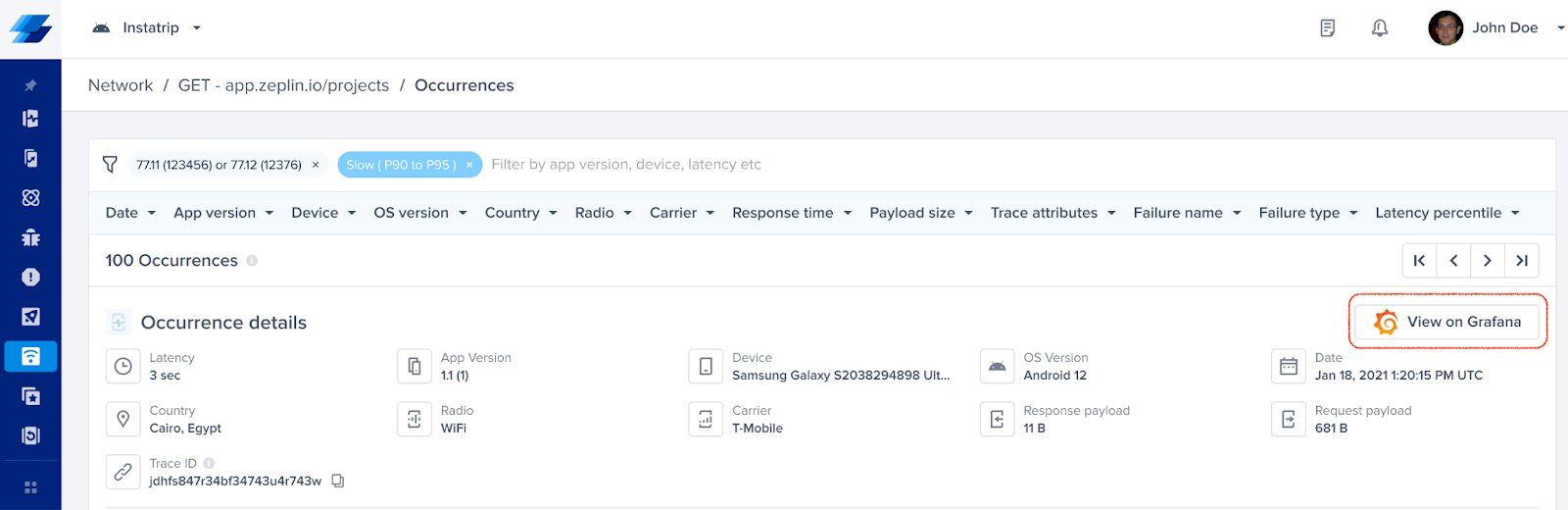Screen dimensions: 1568x510
Task: Click the Instabug logo in the top-left corner
Action: click(x=30, y=28)
